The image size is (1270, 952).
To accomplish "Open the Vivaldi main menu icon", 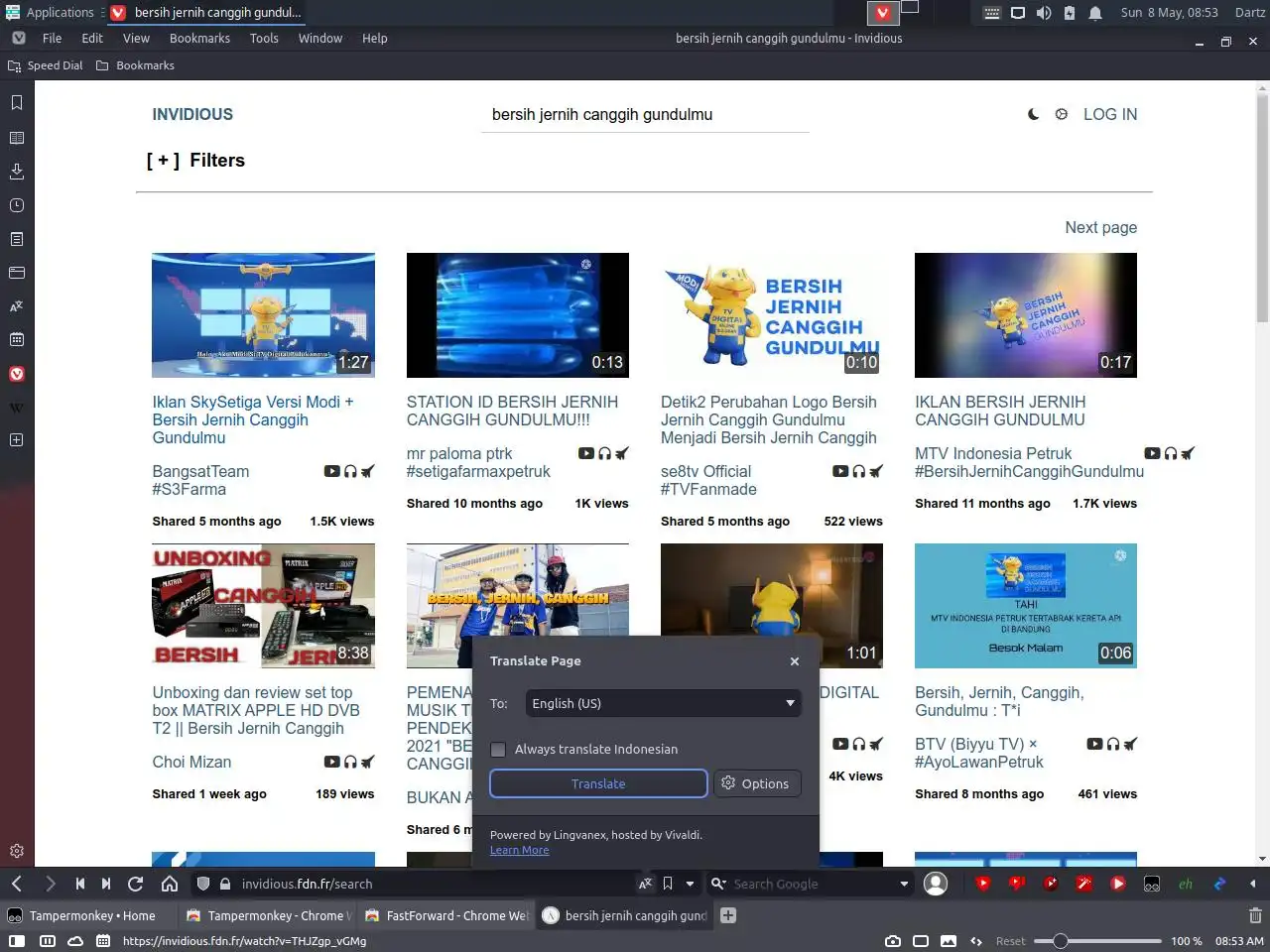I will coord(18,38).
